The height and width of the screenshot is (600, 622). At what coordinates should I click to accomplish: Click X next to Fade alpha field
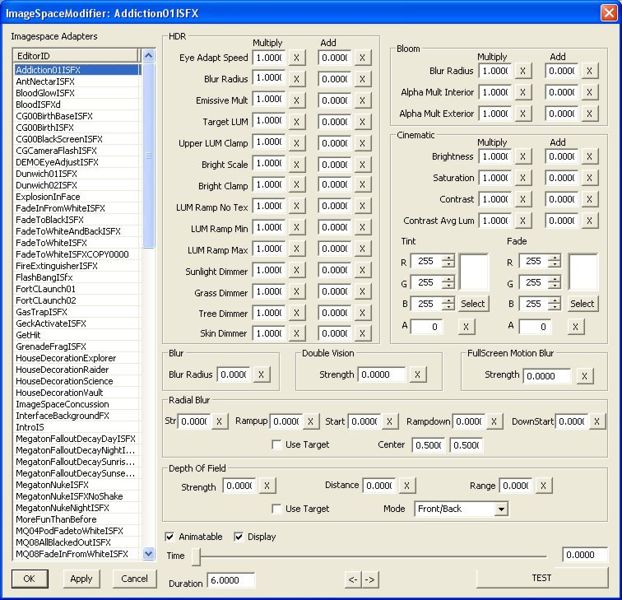[575, 327]
